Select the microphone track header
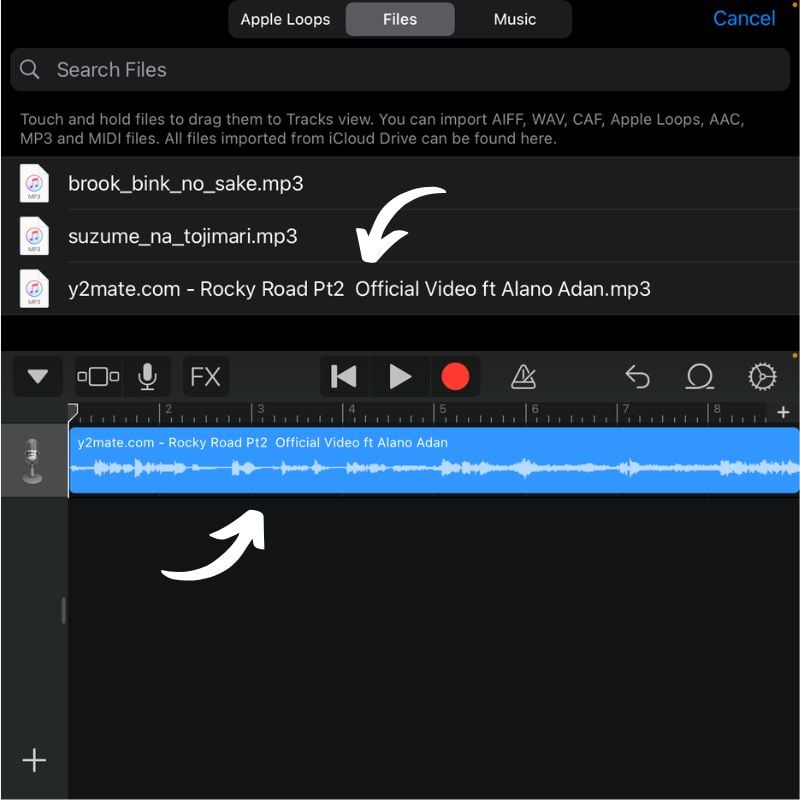 click(x=34, y=460)
